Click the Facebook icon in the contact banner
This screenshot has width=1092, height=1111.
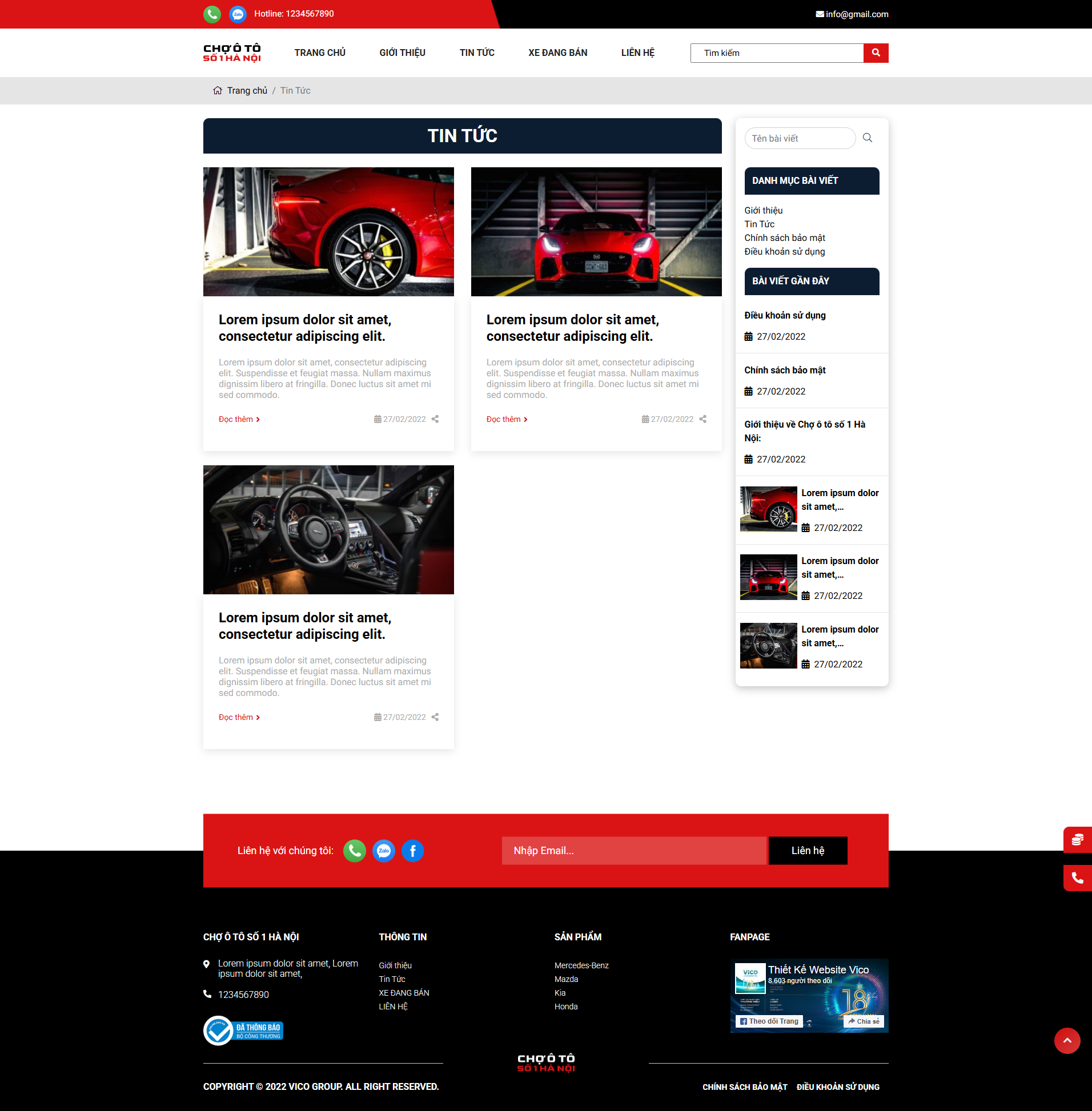[412, 851]
